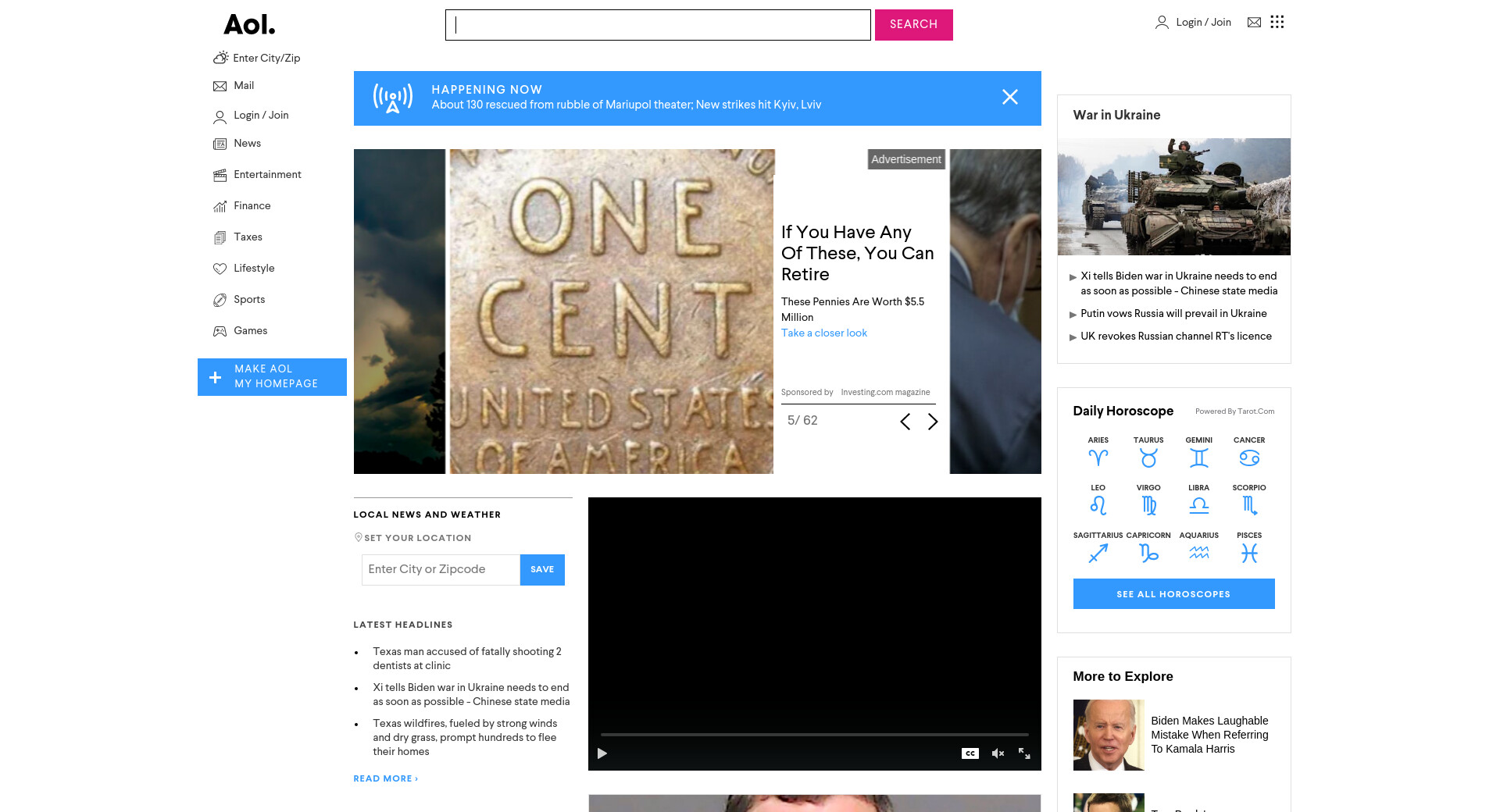Click the pink SEARCH button

[x=914, y=25]
